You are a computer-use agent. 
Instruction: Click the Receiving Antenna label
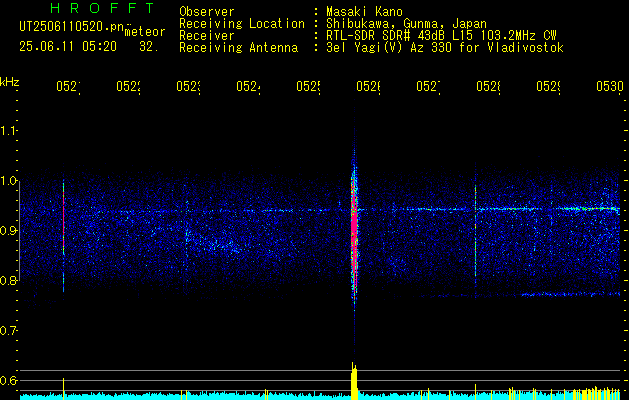coord(239,48)
